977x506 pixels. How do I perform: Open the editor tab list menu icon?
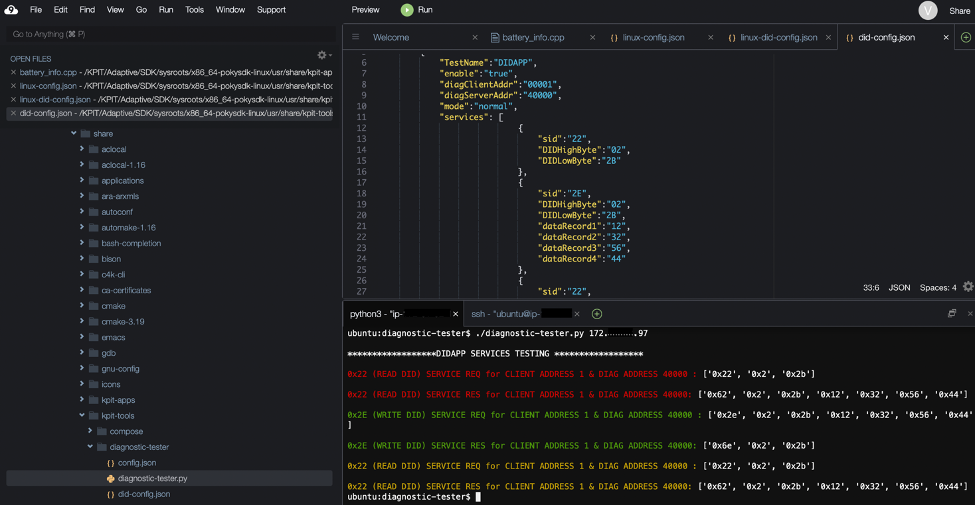355,37
